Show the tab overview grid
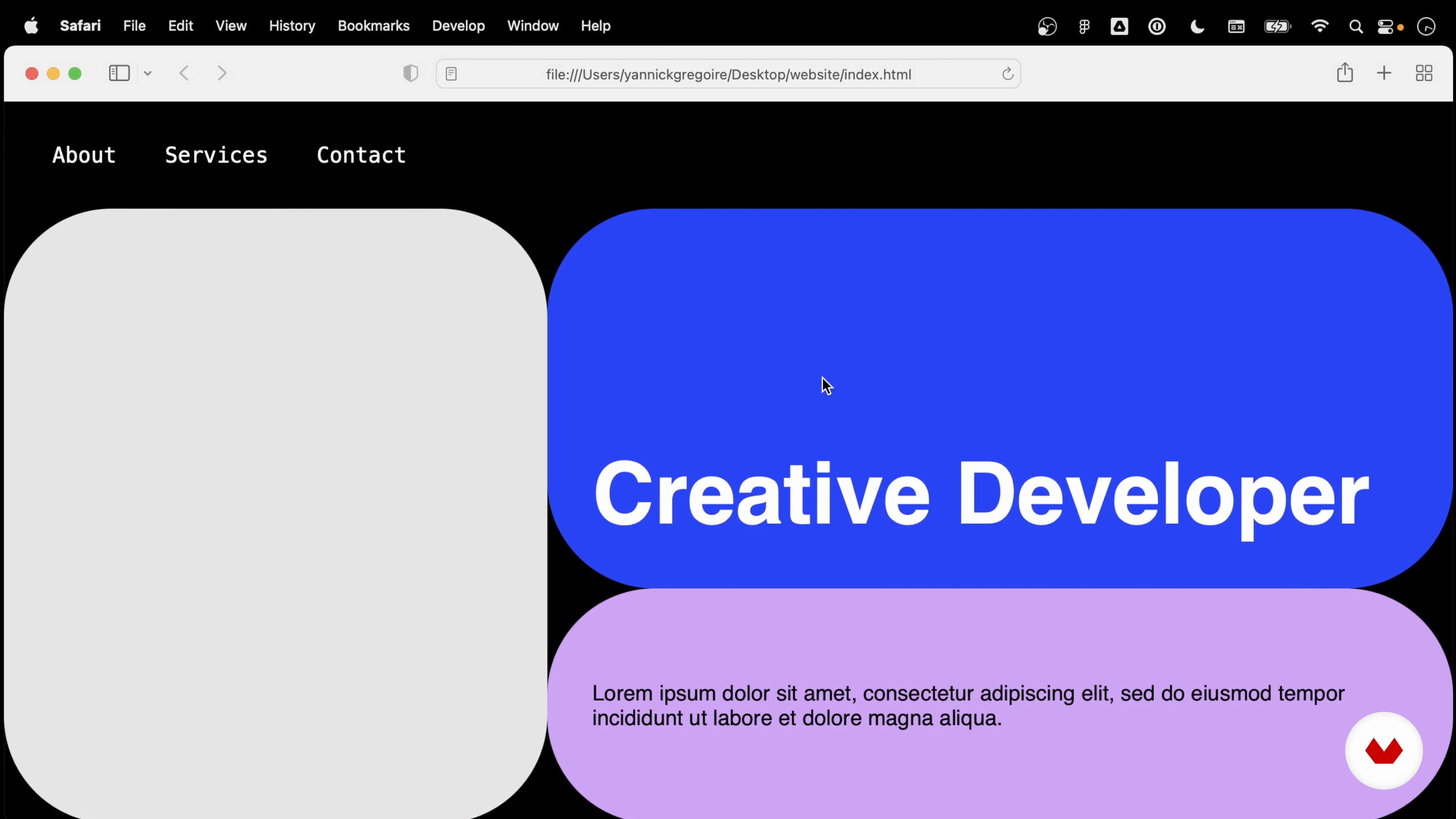1456x819 pixels. click(x=1424, y=74)
